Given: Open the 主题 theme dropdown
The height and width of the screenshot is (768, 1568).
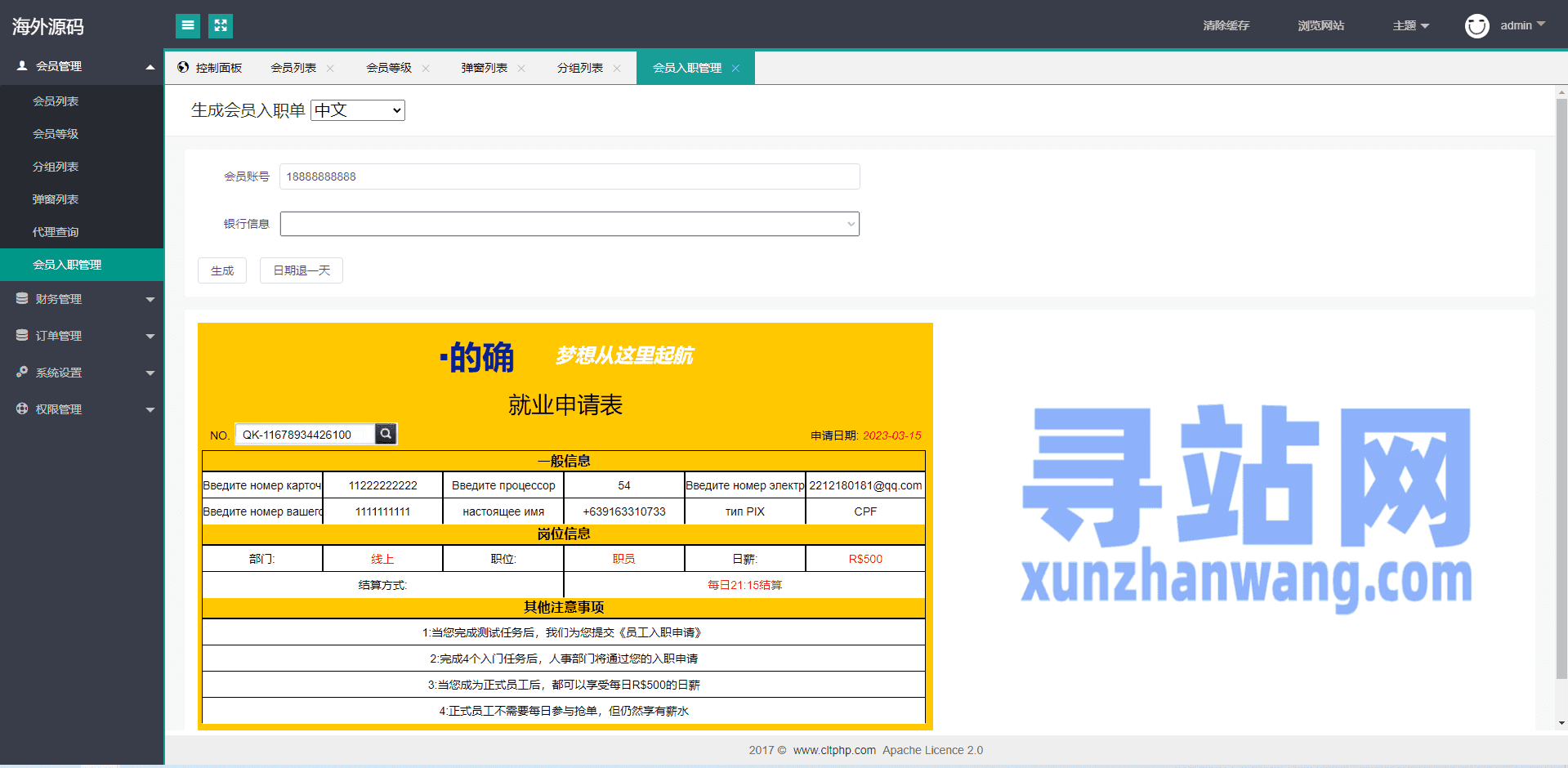Looking at the screenshot, I should pos(1410,26).
